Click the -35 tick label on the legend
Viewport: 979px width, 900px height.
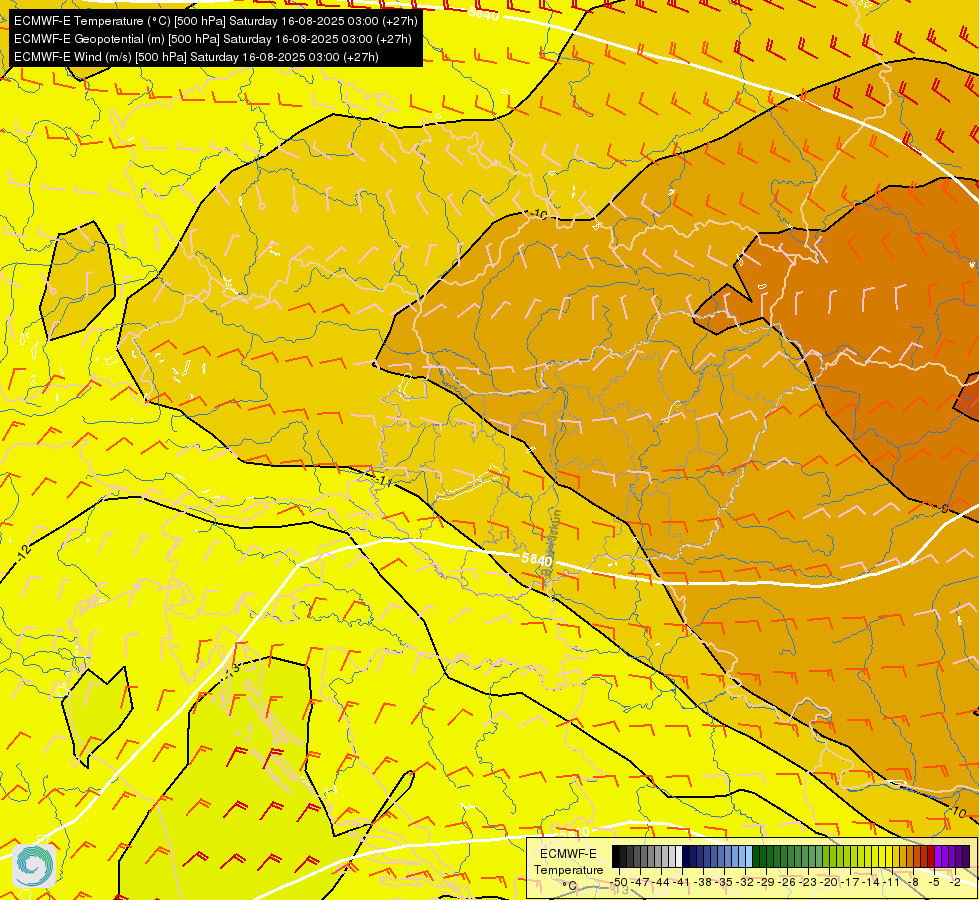[724, 883]
